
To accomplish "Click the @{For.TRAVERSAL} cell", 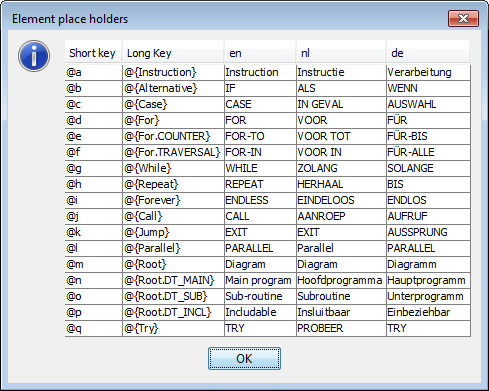I will click(173, 152).
